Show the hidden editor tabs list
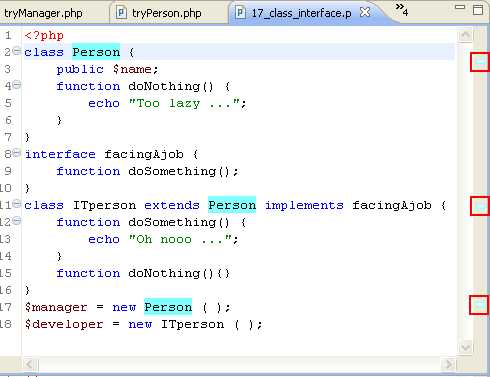Image resolution: width=490 pixels, height=377 pixels. click(x=402, y=10)
